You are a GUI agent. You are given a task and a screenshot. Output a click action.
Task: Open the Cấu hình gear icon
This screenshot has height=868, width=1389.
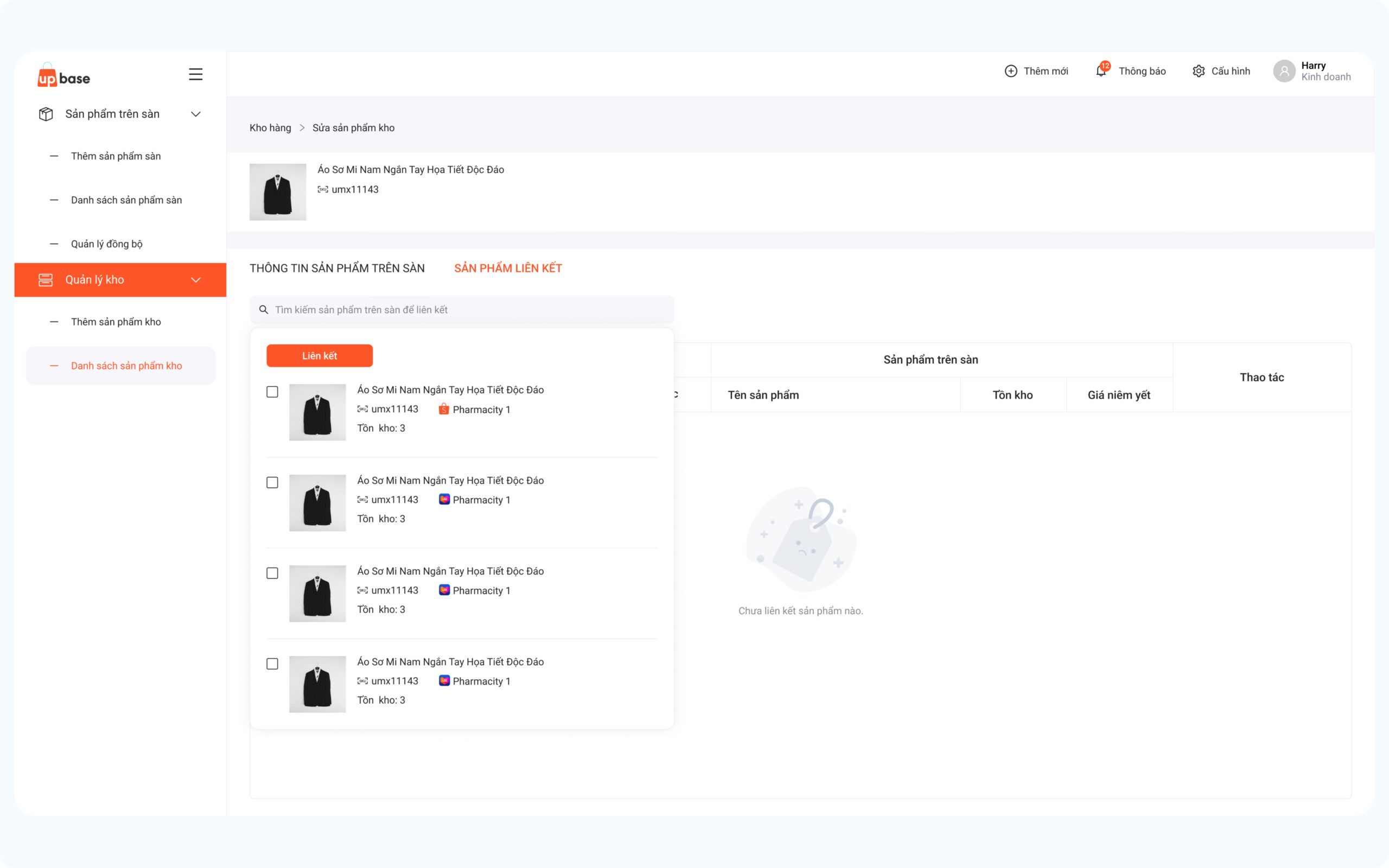tap(1199, 71)
